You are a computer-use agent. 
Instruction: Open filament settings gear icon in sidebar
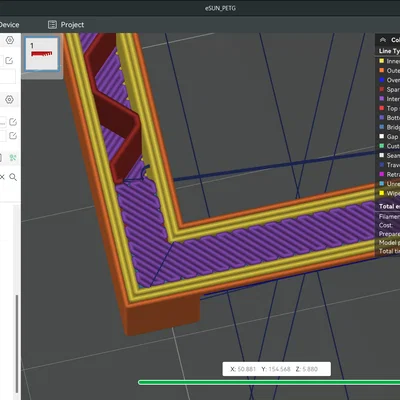click(9, 99)
